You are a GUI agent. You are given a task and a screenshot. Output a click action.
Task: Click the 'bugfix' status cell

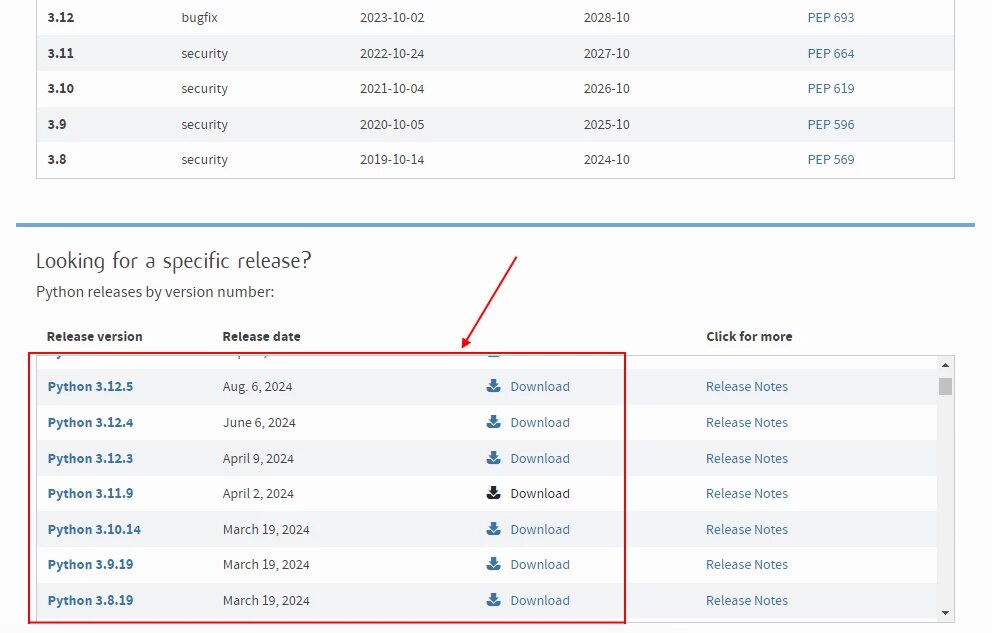click(x=199, y=18)
